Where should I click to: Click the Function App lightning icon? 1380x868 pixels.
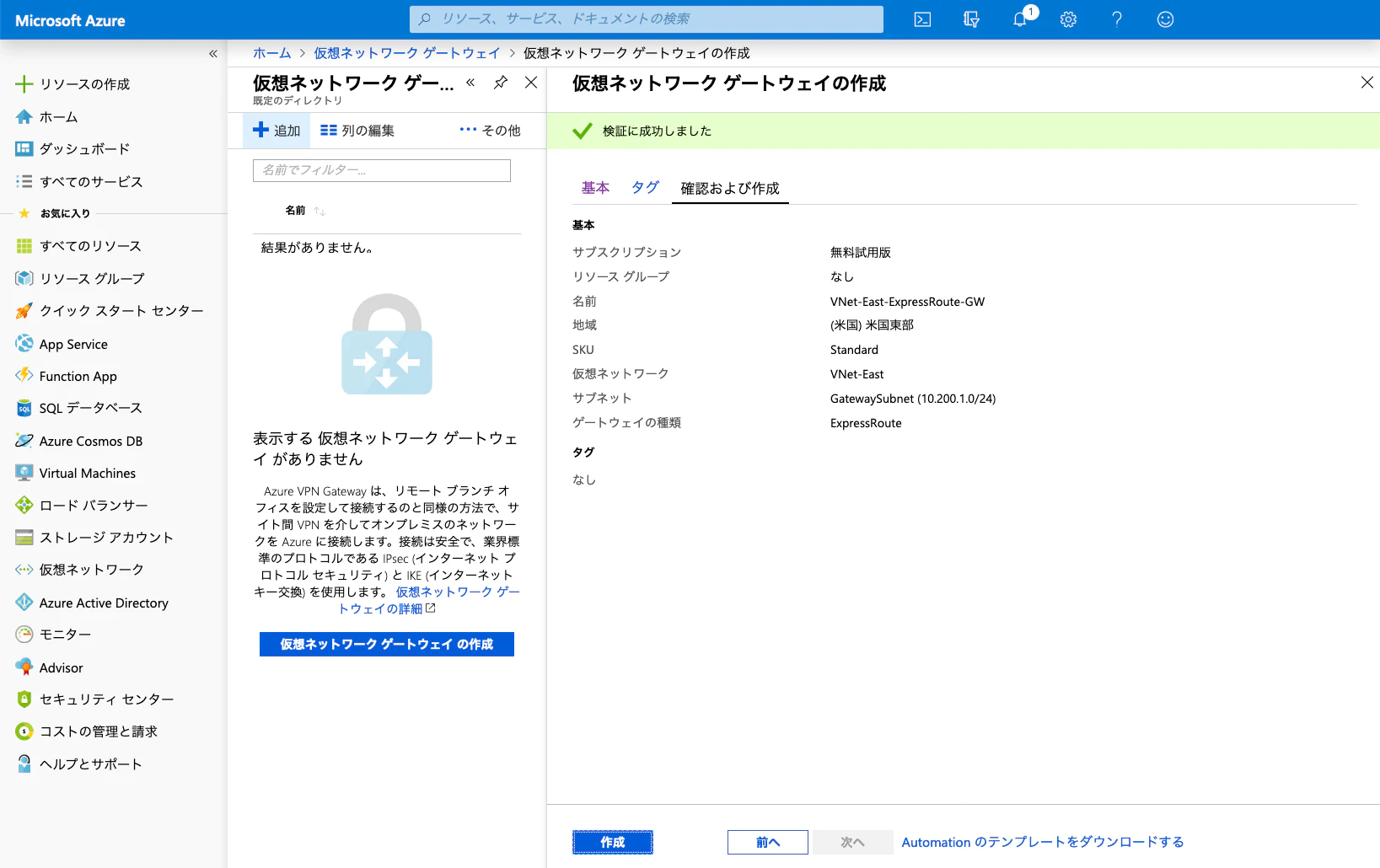24,376
